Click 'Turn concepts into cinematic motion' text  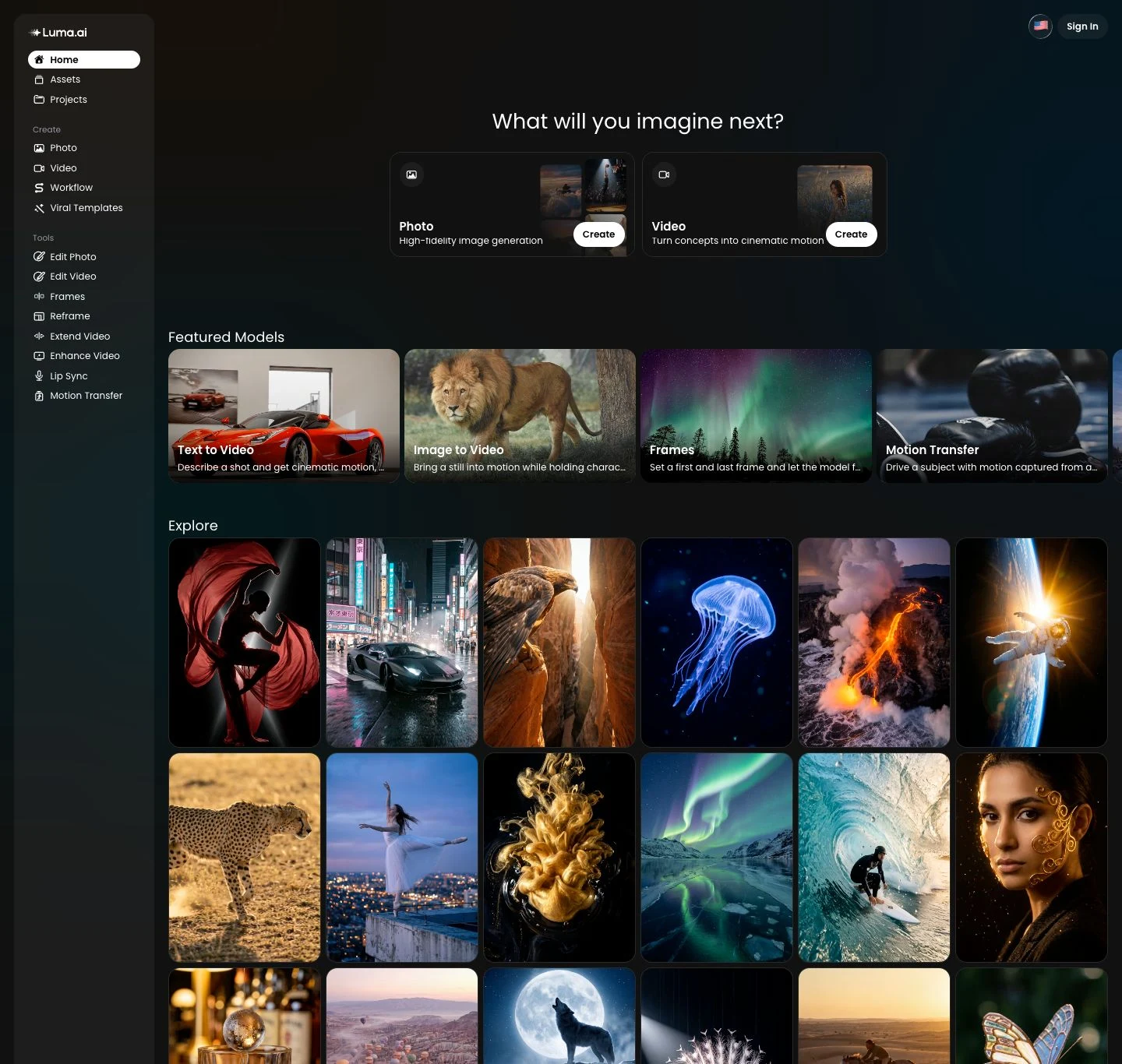coord(737,241)
